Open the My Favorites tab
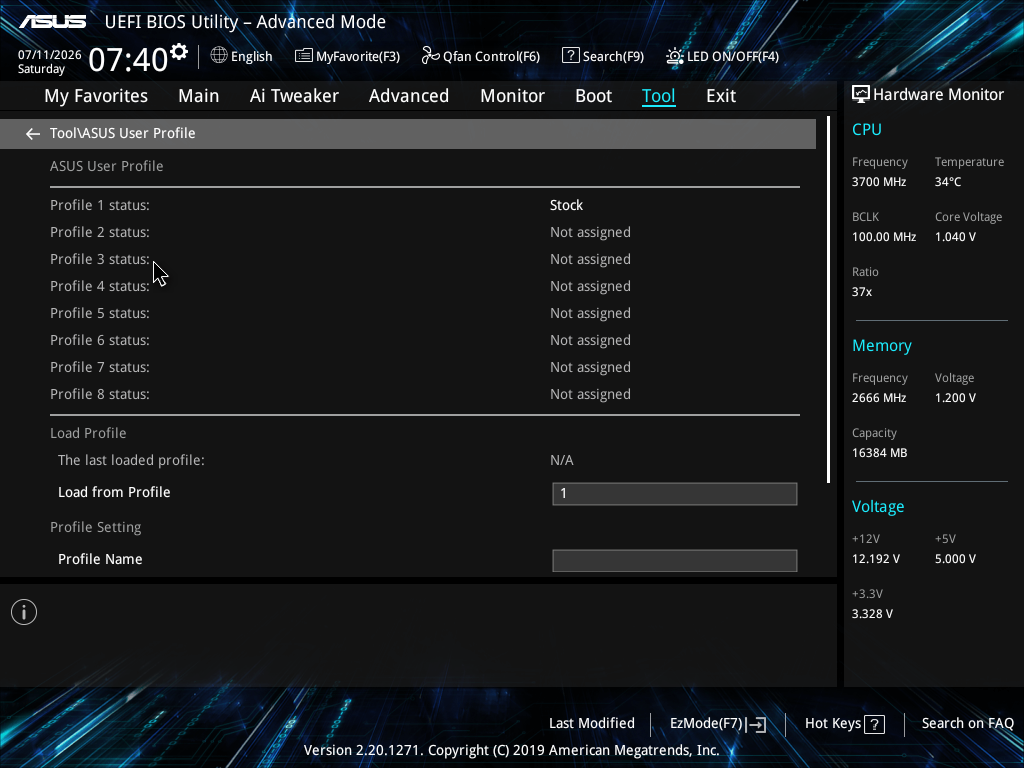The width and height of the screenshot is (1024, 768). (96, 96)
